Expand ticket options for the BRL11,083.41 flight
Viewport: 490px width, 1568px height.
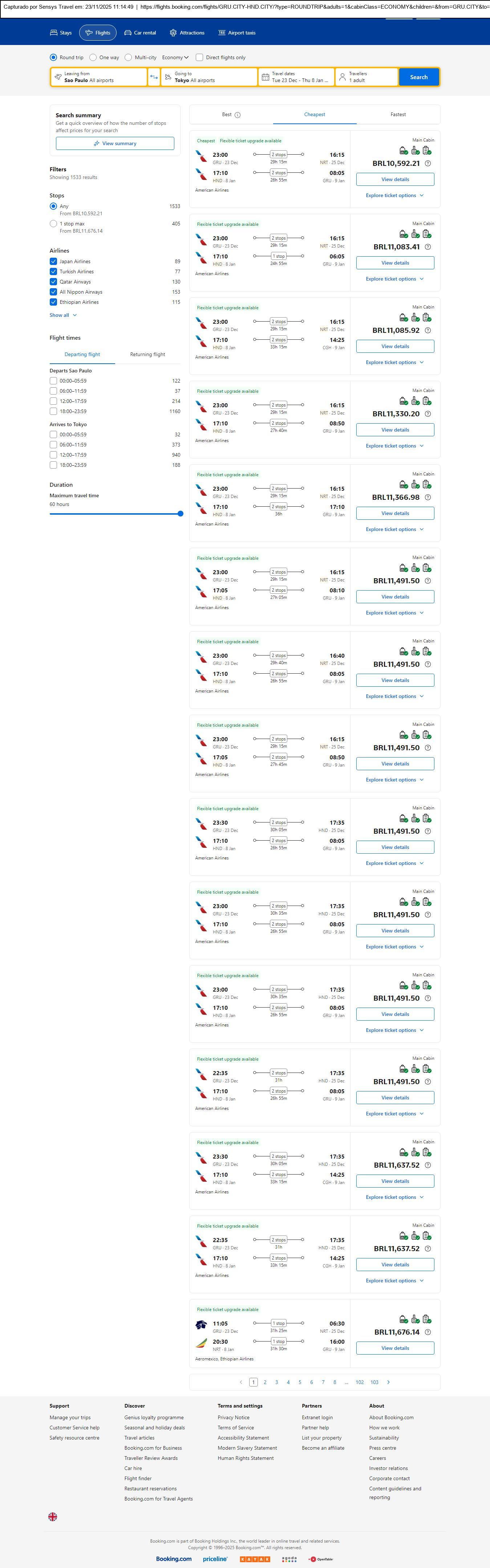tap(394, 279)
